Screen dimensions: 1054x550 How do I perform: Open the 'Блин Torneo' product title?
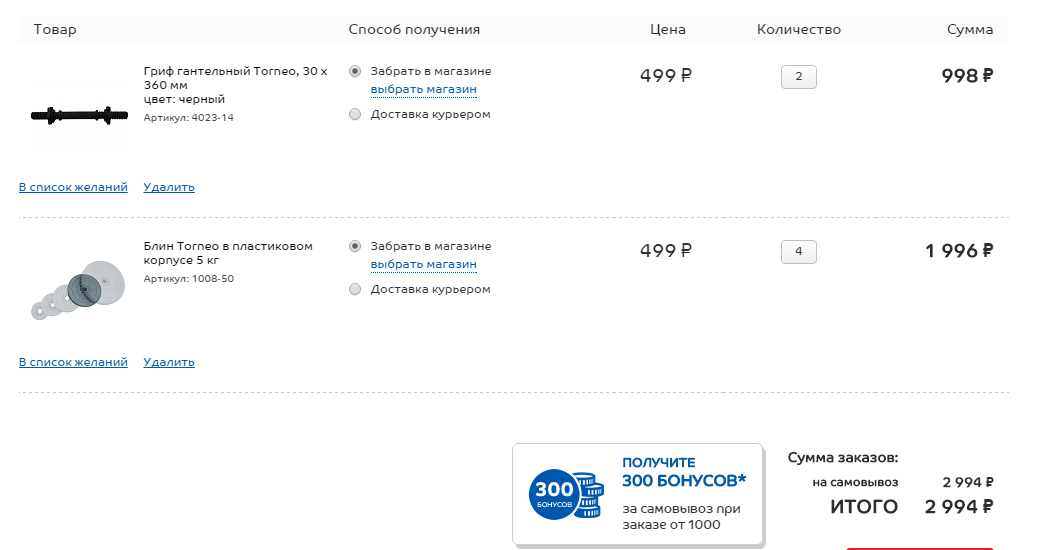click(228, 253)
